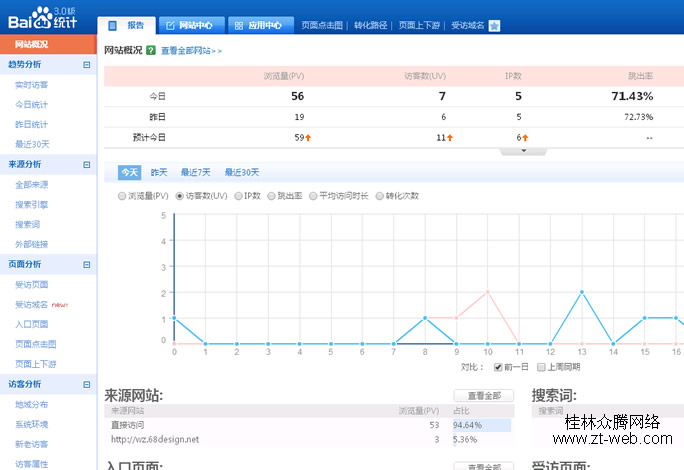The width and height of the screenshot is (684, 470).
Task: Select 网站概况 in the sidebar
Action: tap(48, 44)
